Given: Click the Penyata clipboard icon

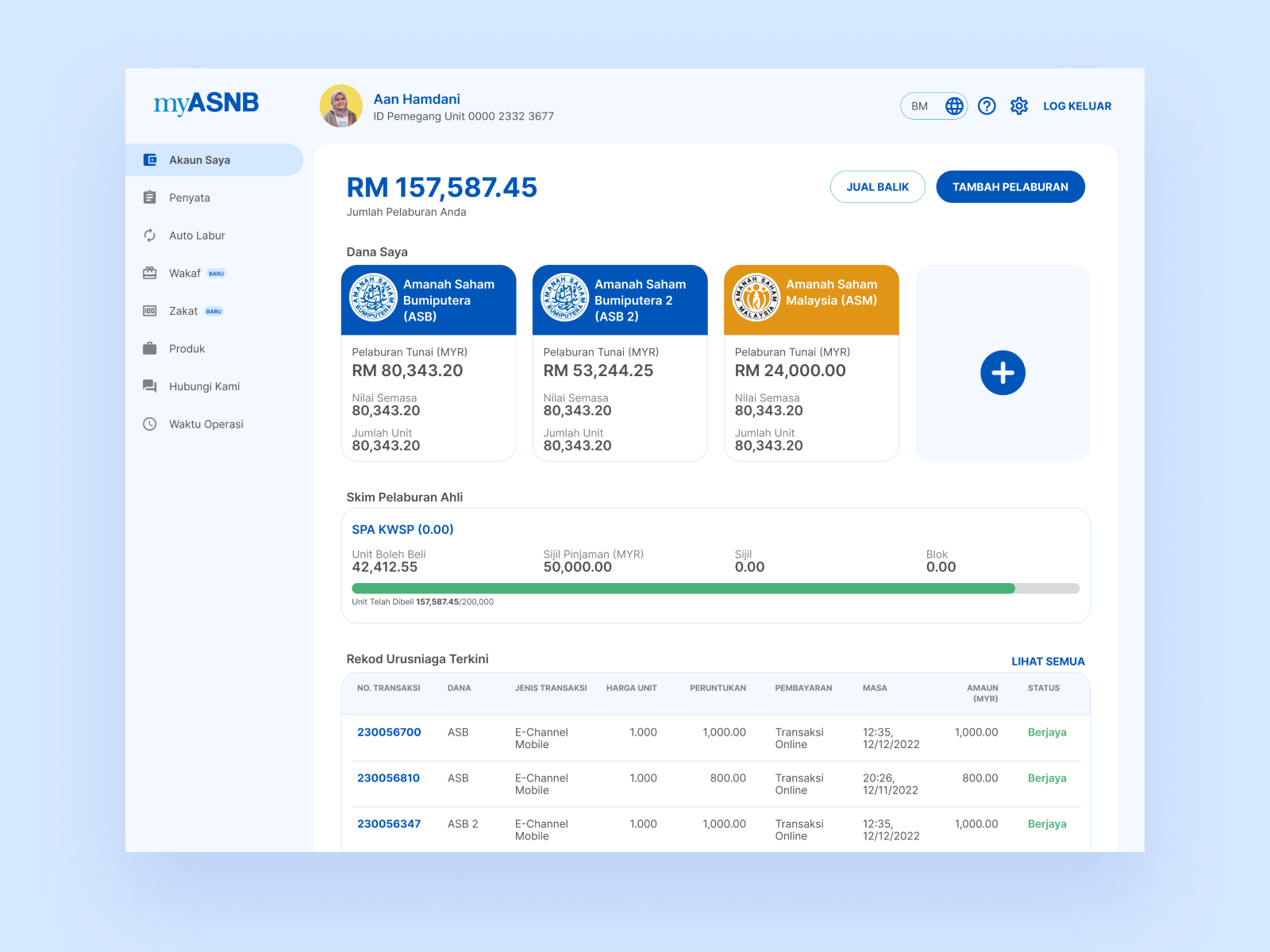Looking at the screenshot, I should tap(150, 198).
